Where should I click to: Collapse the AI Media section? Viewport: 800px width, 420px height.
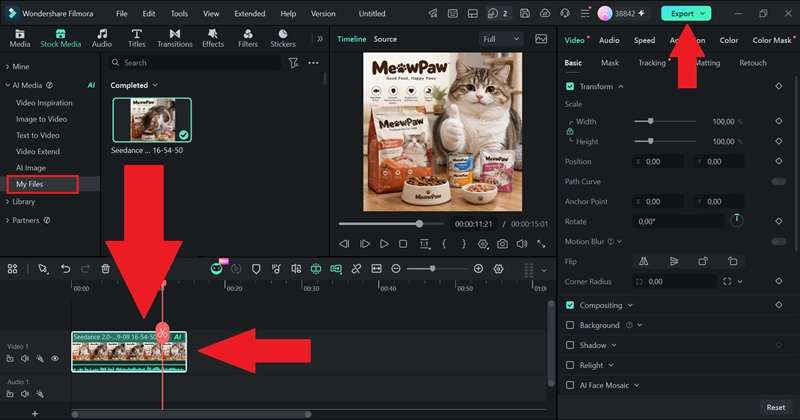[x=8, y=85]
